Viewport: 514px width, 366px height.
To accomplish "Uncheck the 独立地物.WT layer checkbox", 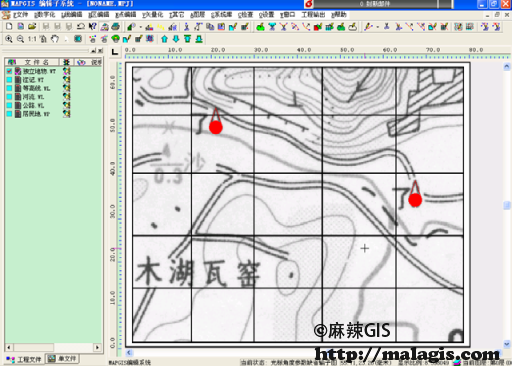I will pyautogui.click(x=9, y=71).
